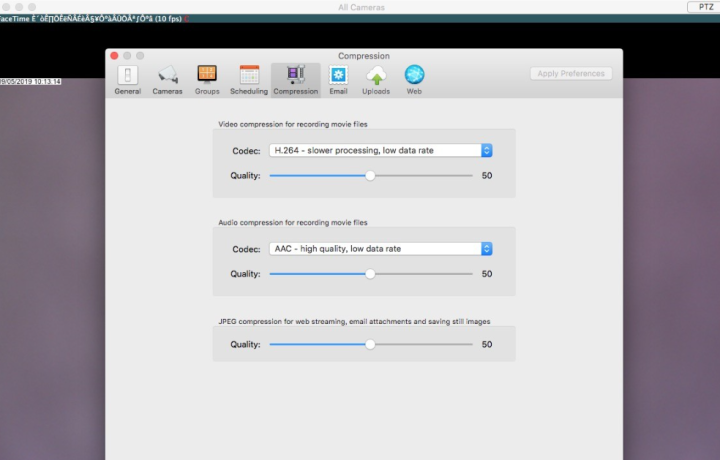Open the Scheduling preferences pane
This screenshot has height=460, width=720.
[249, 80]
